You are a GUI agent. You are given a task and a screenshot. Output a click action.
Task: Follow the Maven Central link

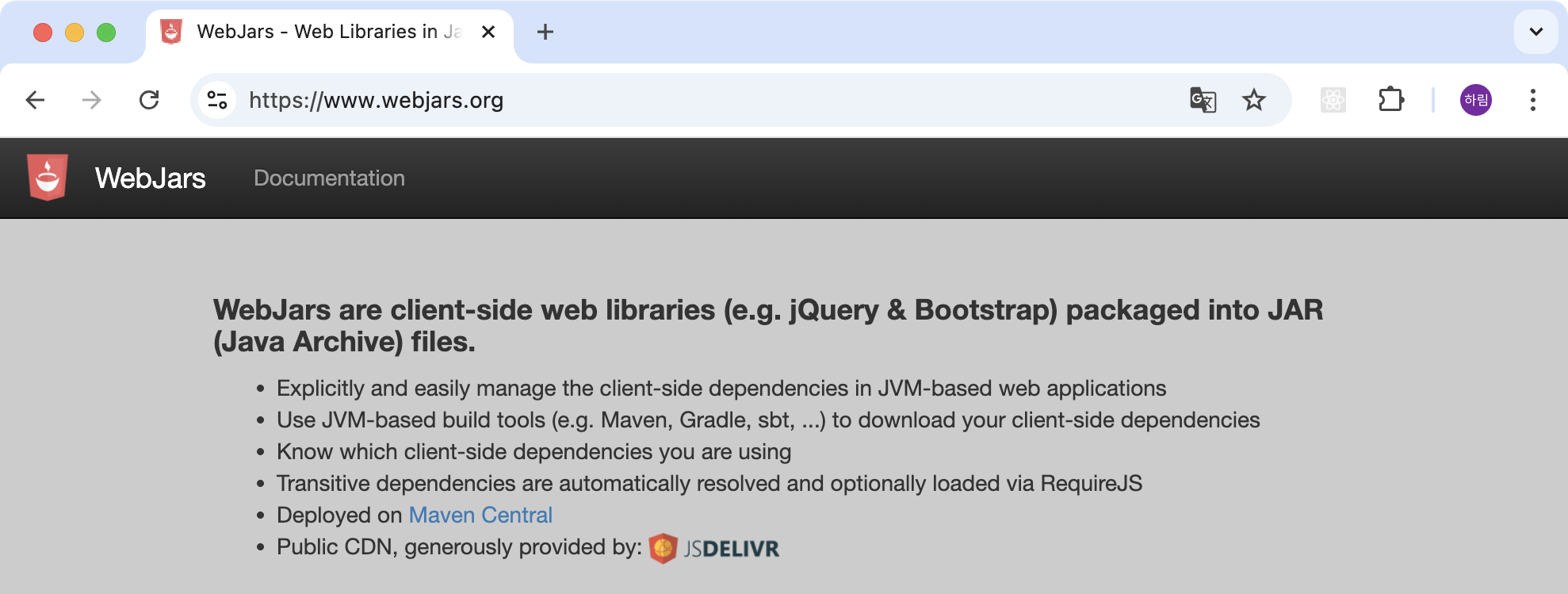480,515
